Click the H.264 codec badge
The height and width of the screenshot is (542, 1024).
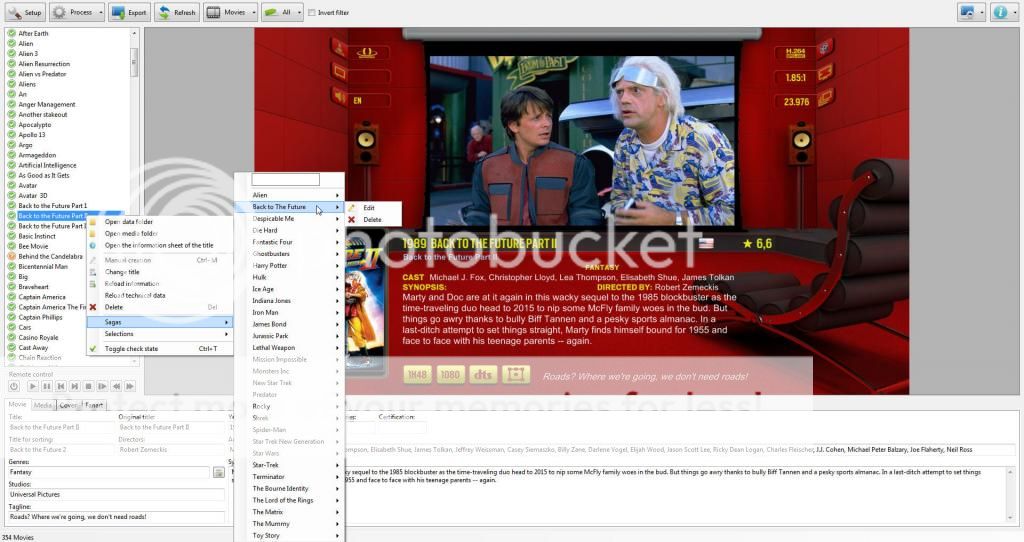pos(795,53)
